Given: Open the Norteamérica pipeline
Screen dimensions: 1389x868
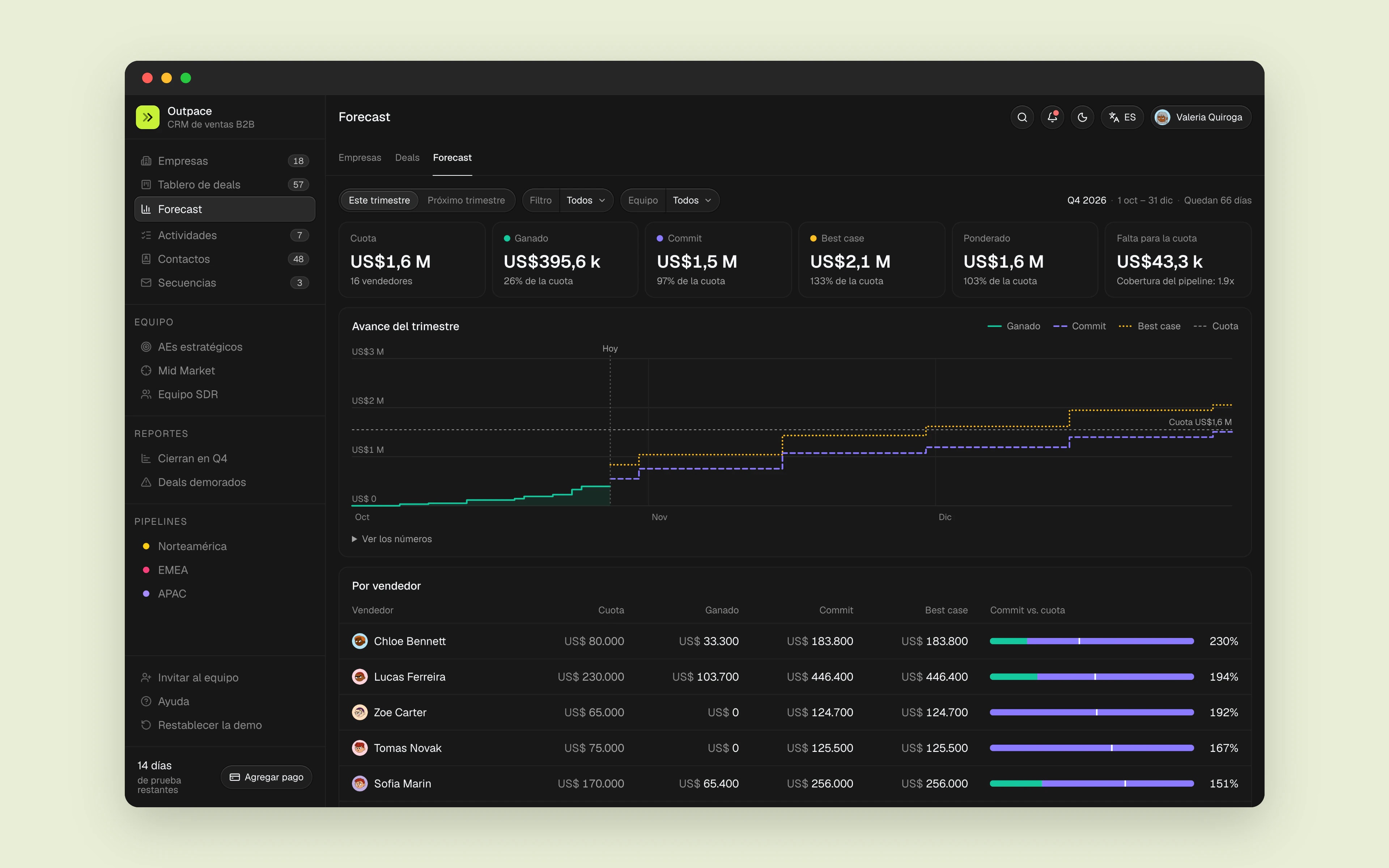Looking at the screenshot, I should (225, 546).
